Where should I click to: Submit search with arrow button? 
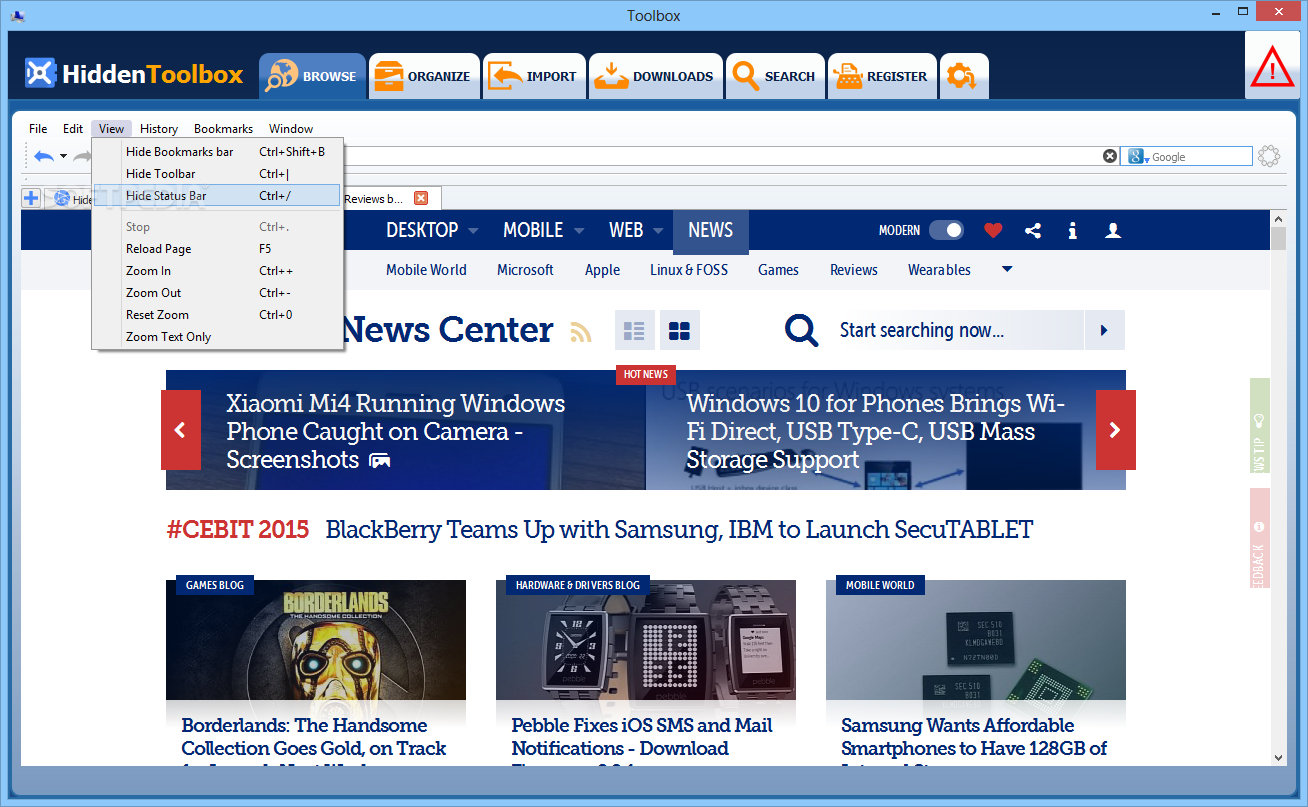coord(1104,330)
